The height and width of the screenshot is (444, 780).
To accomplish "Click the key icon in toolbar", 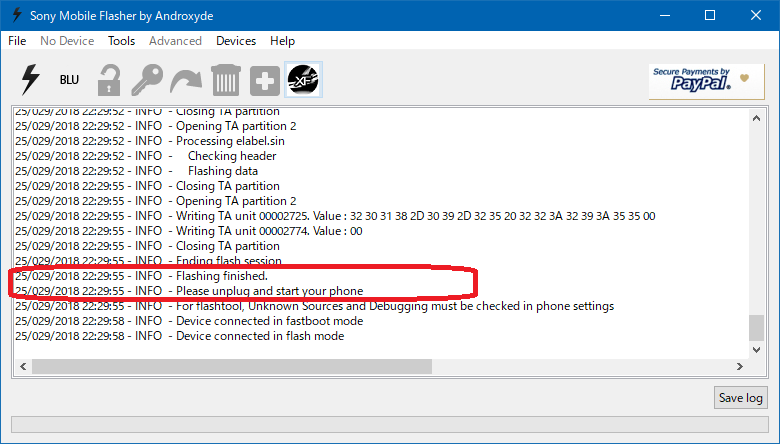I will point(147,80).
